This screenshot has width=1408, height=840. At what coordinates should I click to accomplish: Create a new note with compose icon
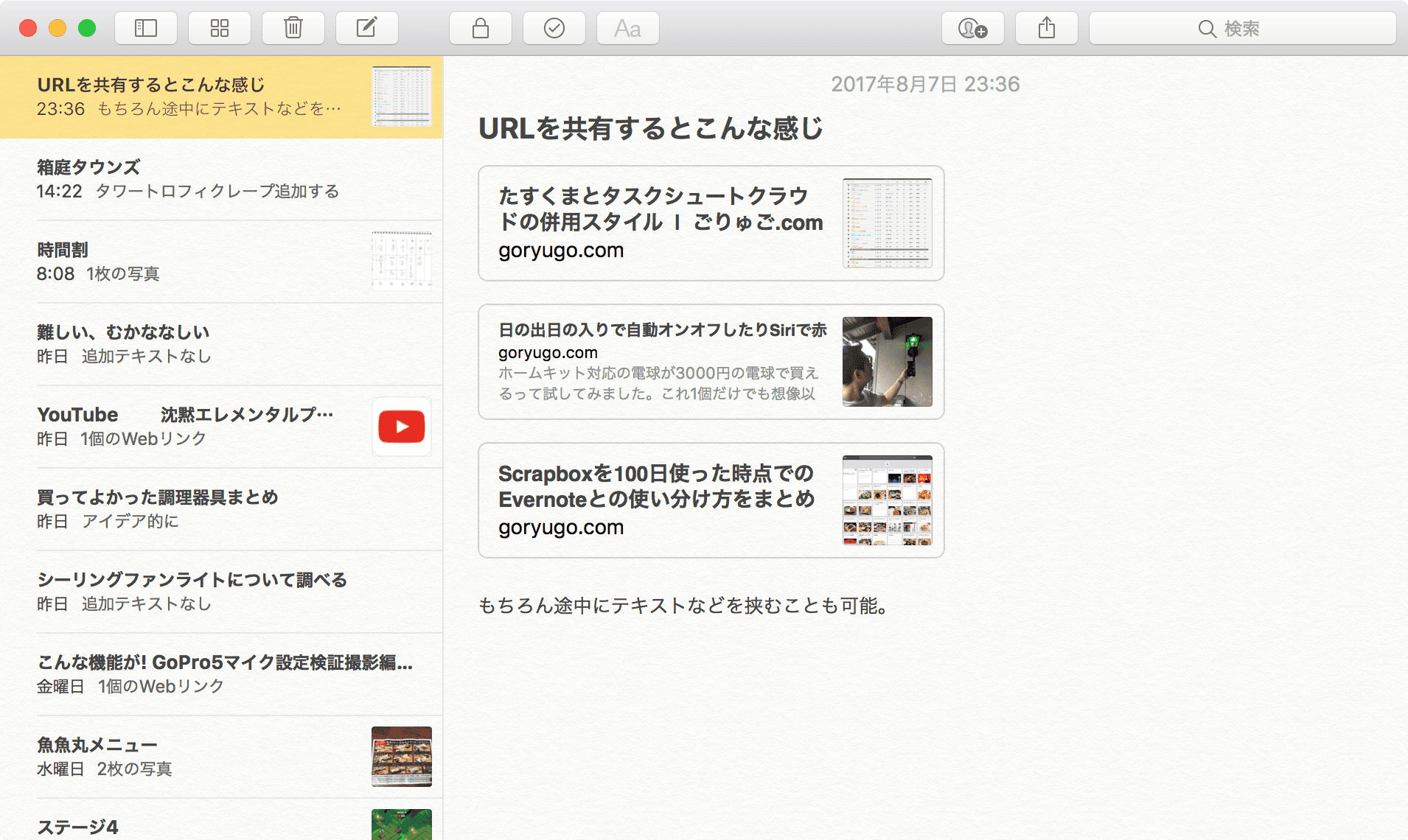pyautogui.click(x=367, y=29)
